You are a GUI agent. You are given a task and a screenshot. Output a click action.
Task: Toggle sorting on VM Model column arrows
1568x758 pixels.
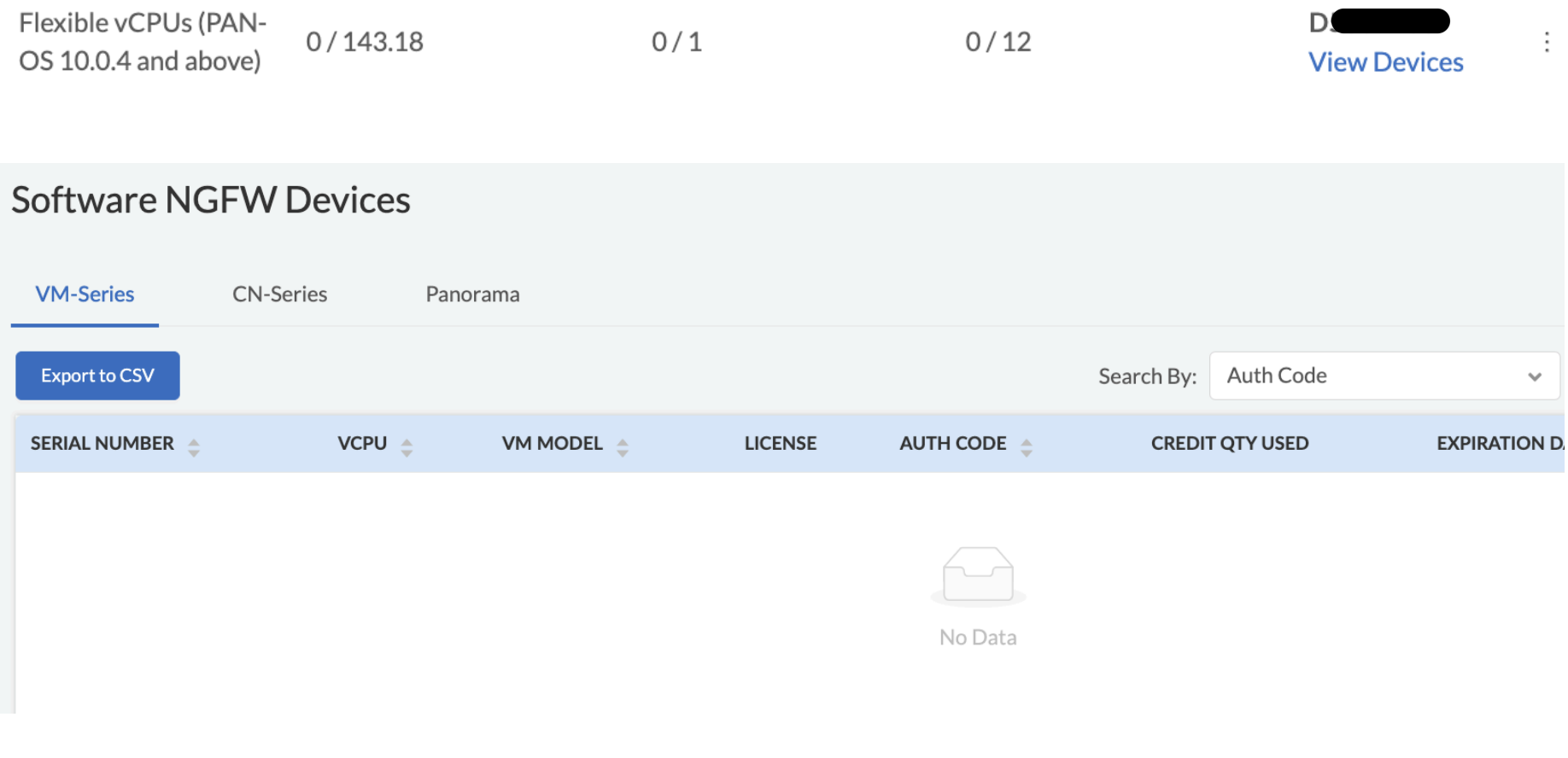pyautogui.click(x=623, y=447)
